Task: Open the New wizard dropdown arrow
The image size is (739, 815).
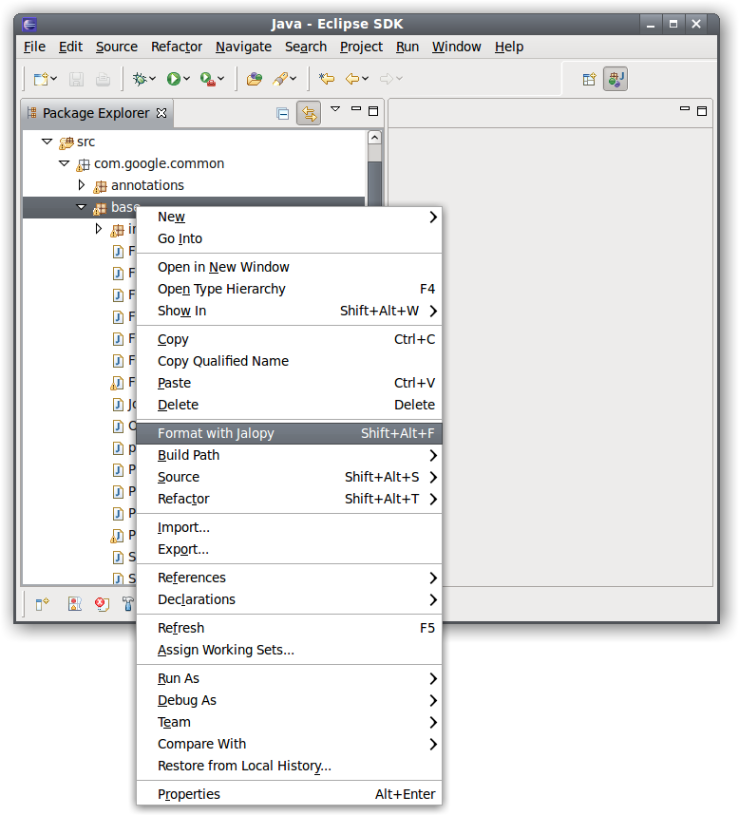Action: click(54, 79)
